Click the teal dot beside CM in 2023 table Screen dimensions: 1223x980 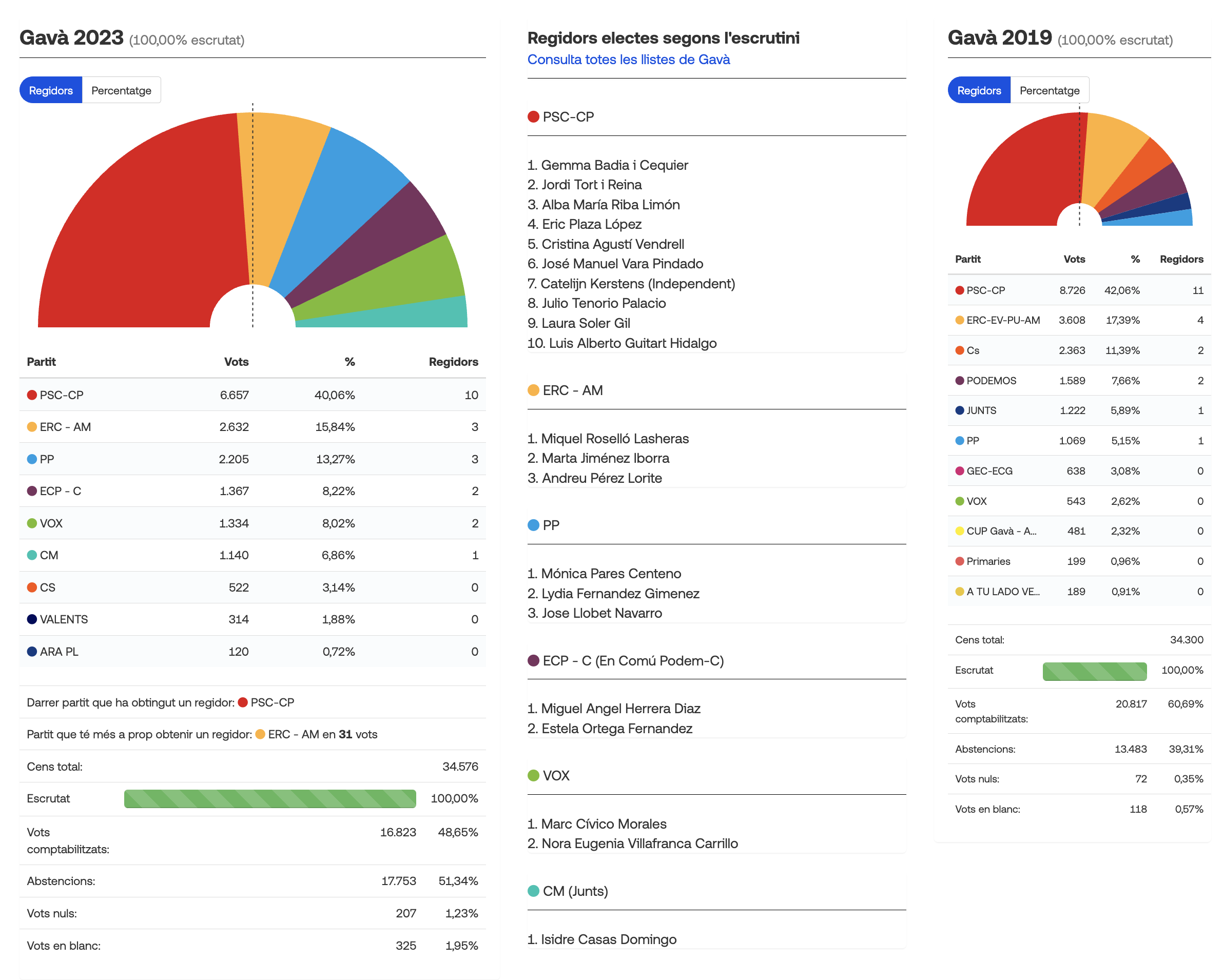click(32, 555)
